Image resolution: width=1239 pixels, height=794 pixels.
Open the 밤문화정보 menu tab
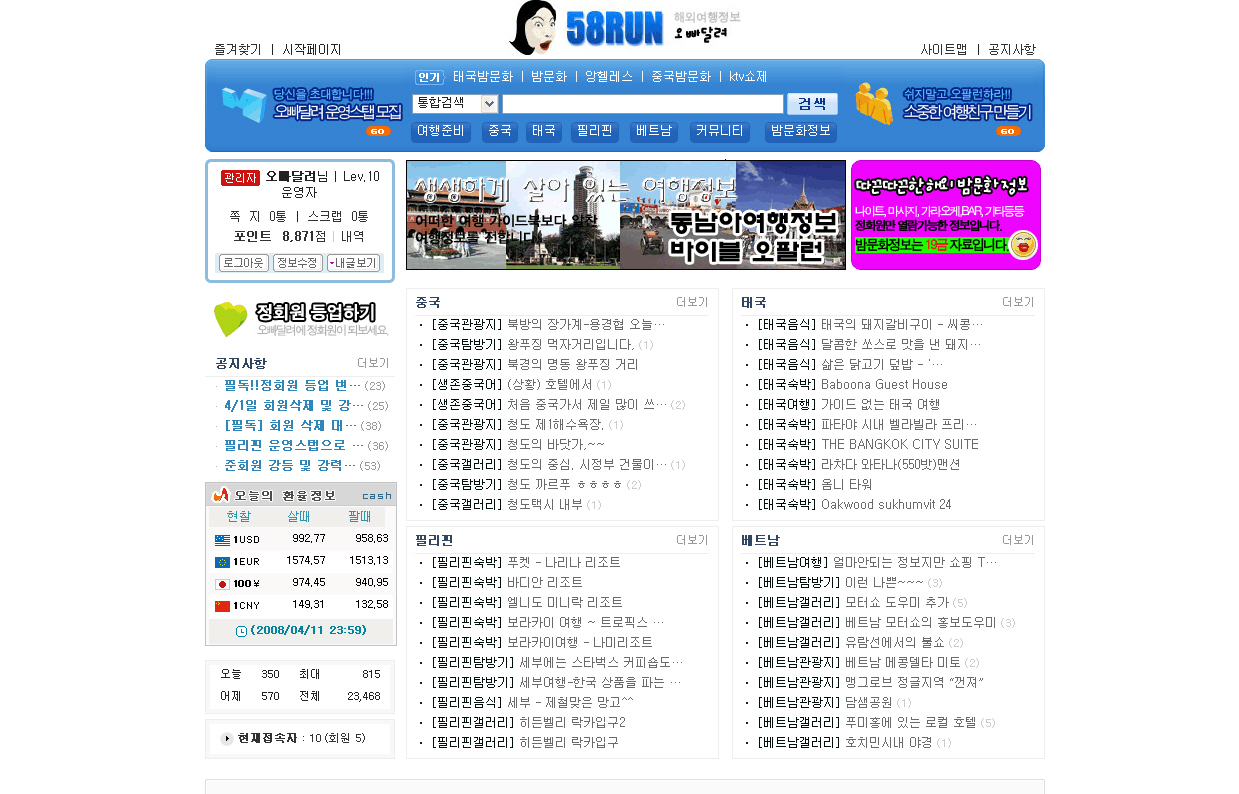[801, 132]
